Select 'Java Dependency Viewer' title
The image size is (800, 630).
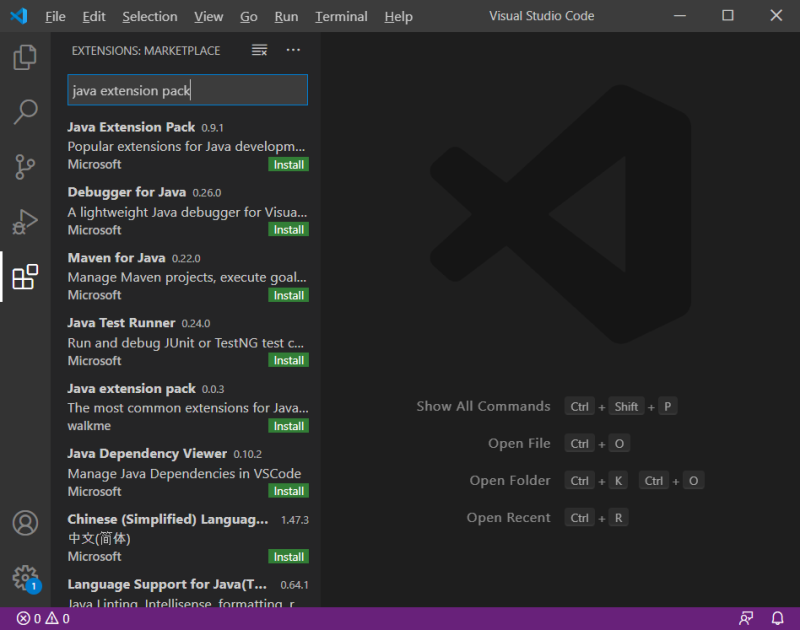click(147, 453)
